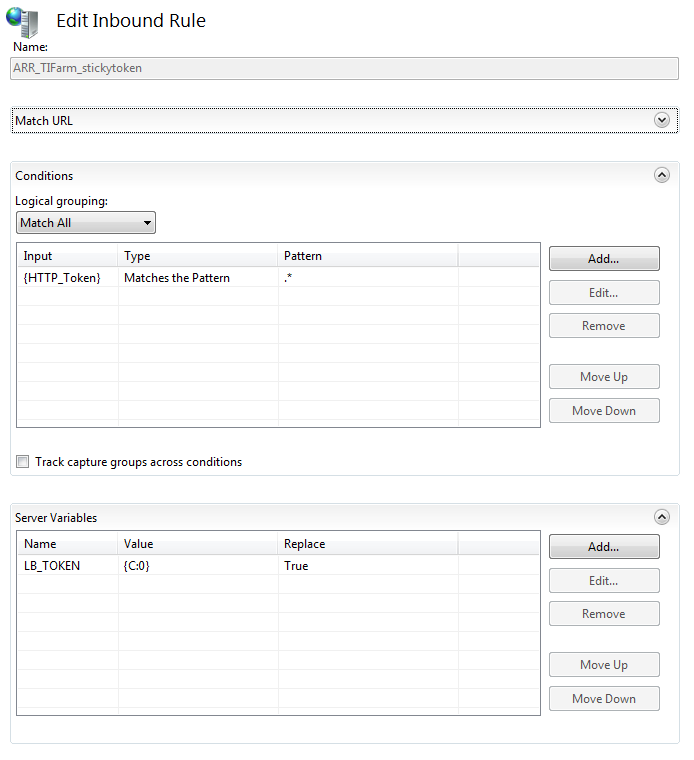
Task: Click Add button in Conditions section
Action: coord(604,259)
